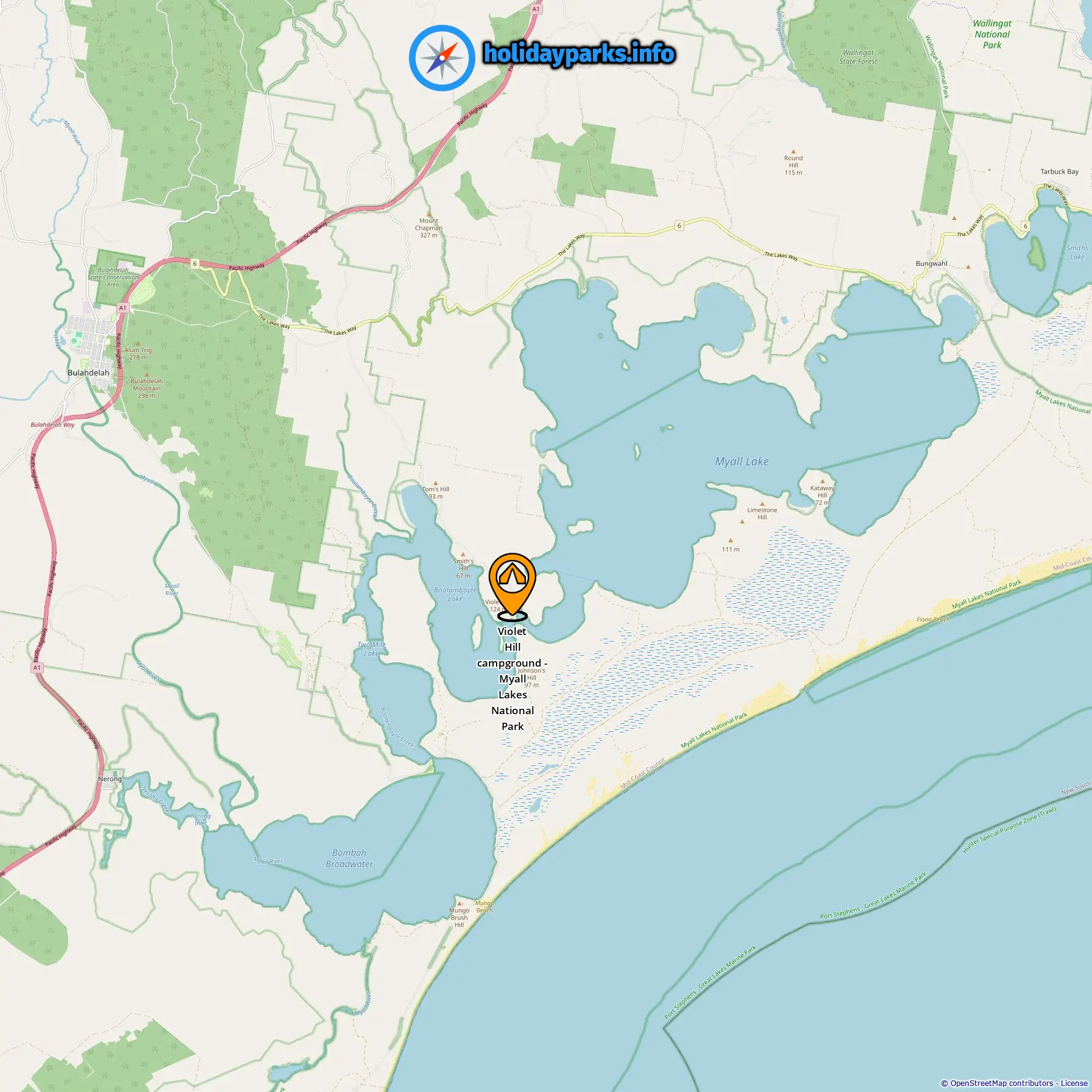Click route 6 shield on The Lakes Way
1092x1092 pixels.
(679, 225)
